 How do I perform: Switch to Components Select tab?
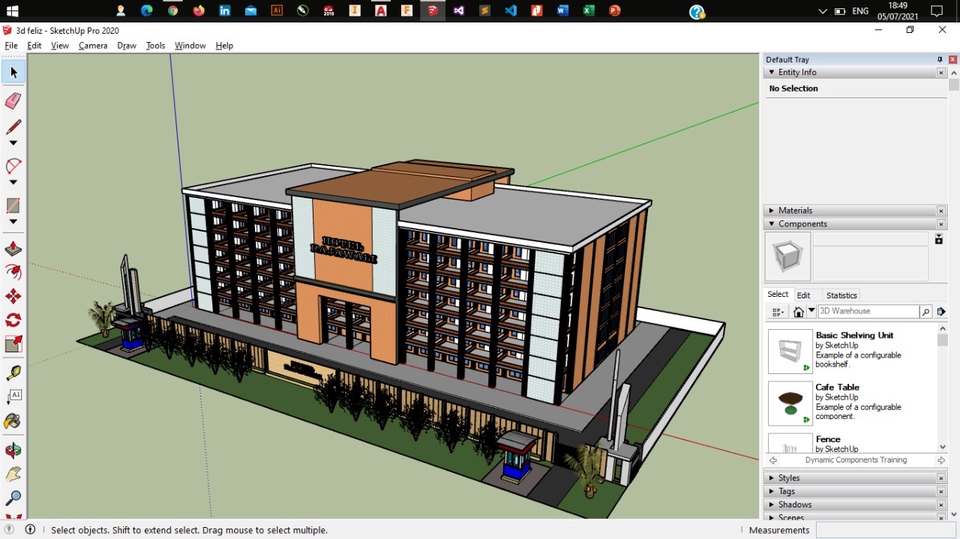778,295
